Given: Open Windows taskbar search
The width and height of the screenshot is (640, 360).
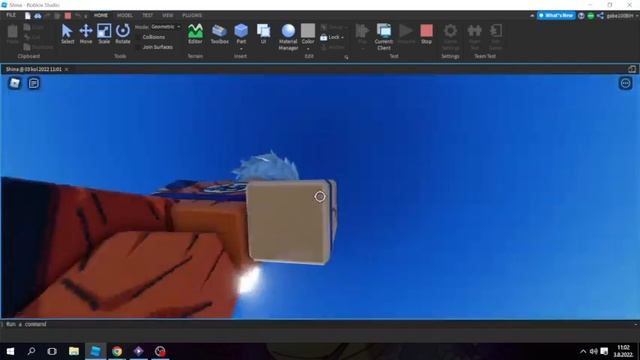Looking at the screenshot, I should click(x=31, y=351).
